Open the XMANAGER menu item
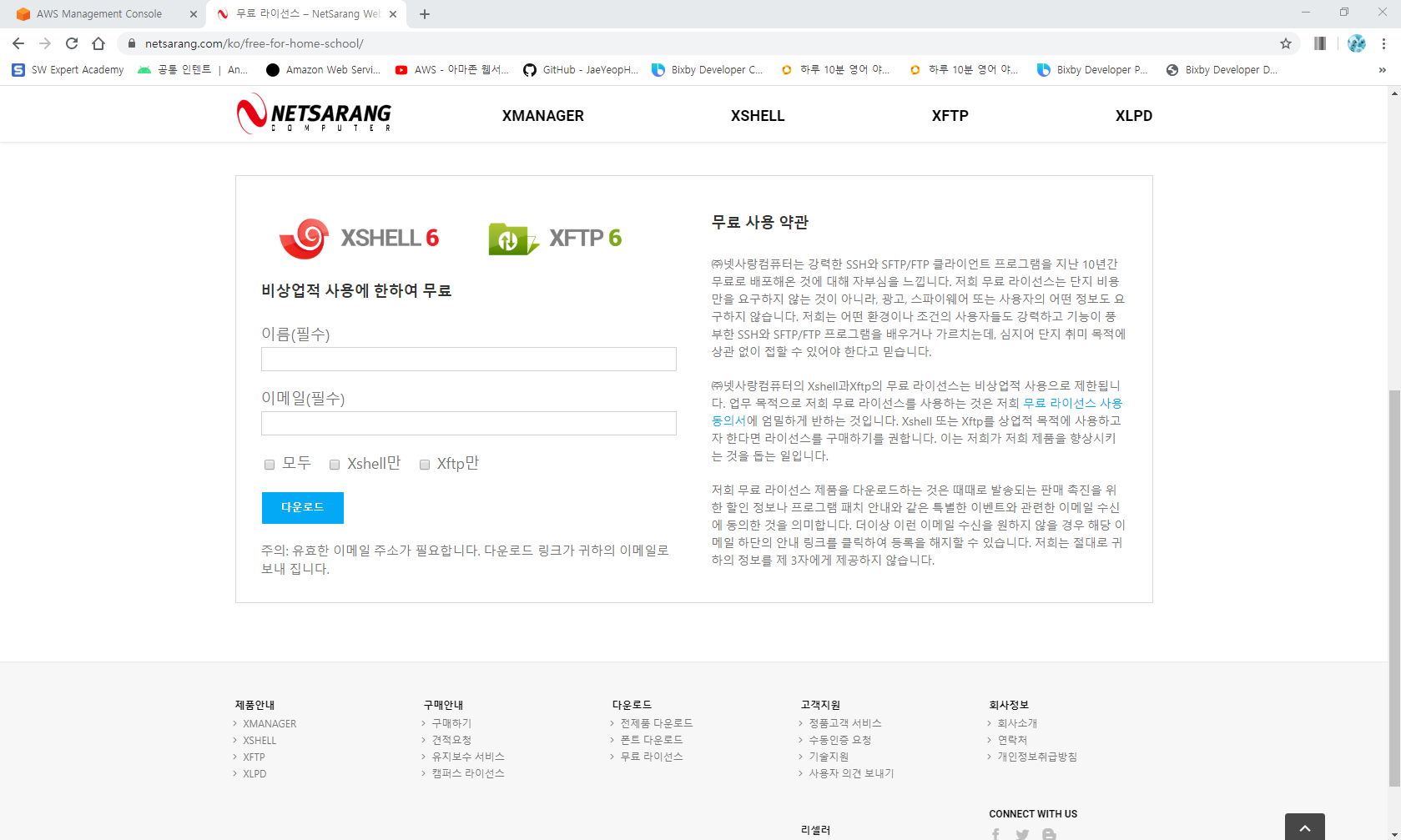Viewport: 1401px width, 840px height. pos(543,116)
